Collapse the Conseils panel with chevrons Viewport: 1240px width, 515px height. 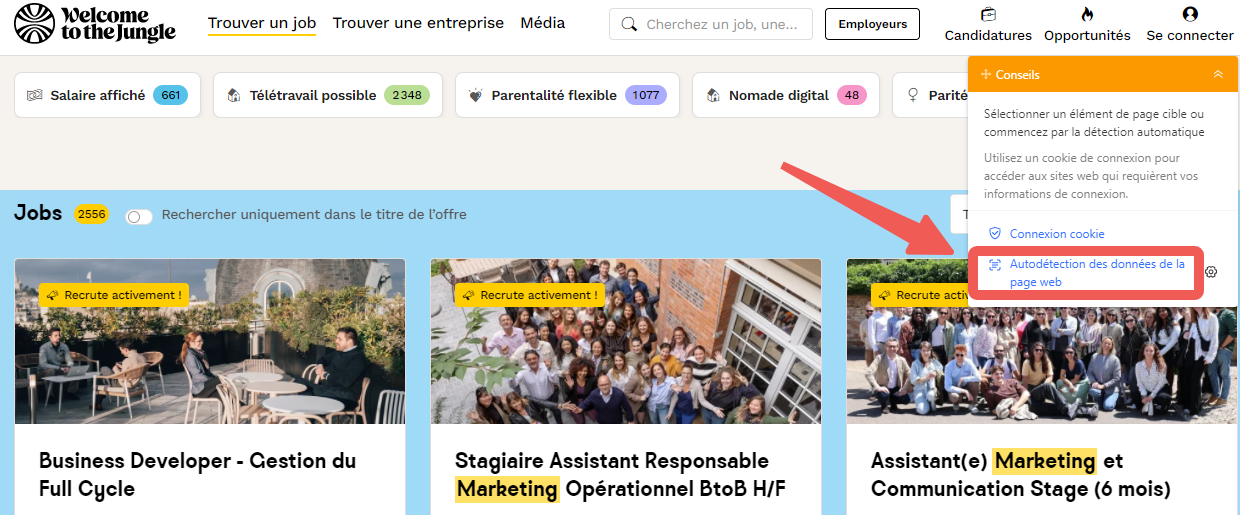[1217, 74]
